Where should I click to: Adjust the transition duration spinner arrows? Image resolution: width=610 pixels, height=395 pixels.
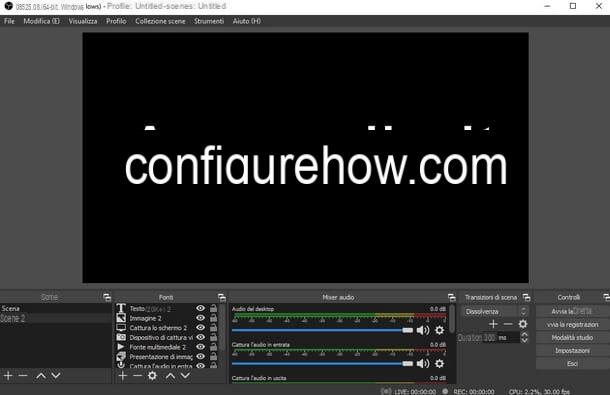(x=524, y=337)
